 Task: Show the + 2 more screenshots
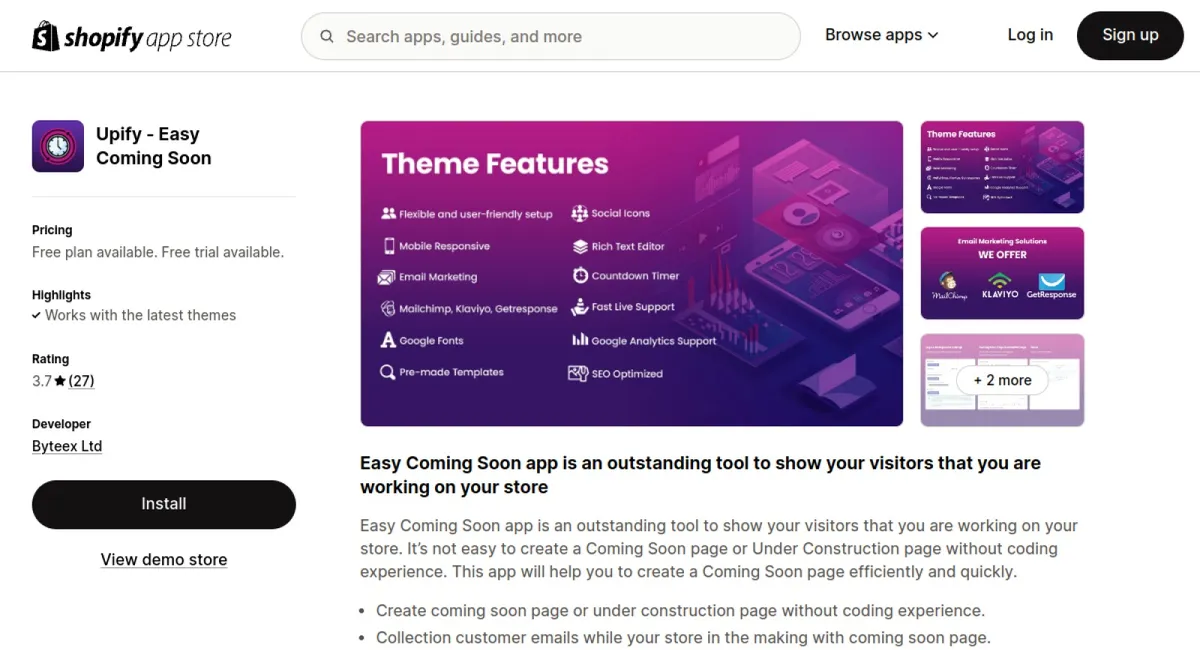pos(1002,380)
